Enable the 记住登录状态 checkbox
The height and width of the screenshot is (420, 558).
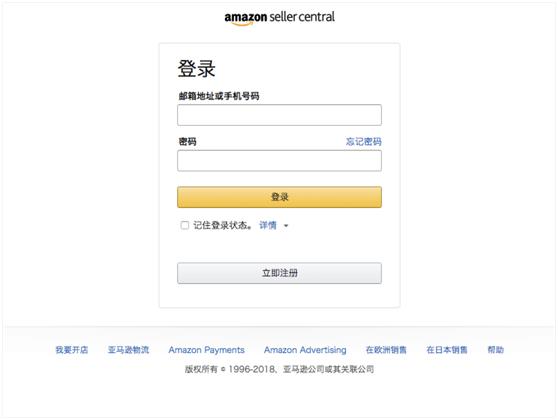185,225
